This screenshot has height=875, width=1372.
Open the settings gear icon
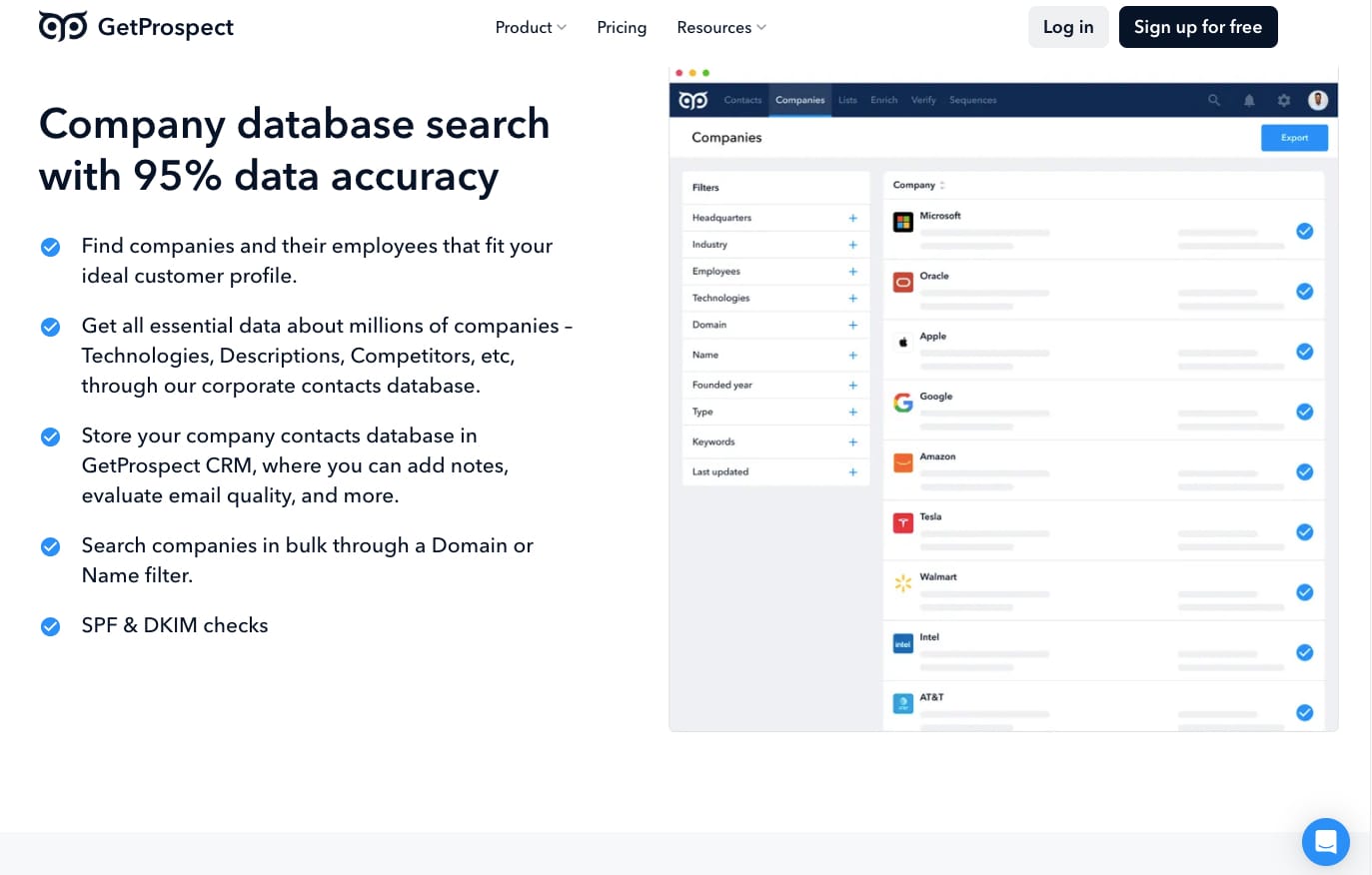point(1284,100)
